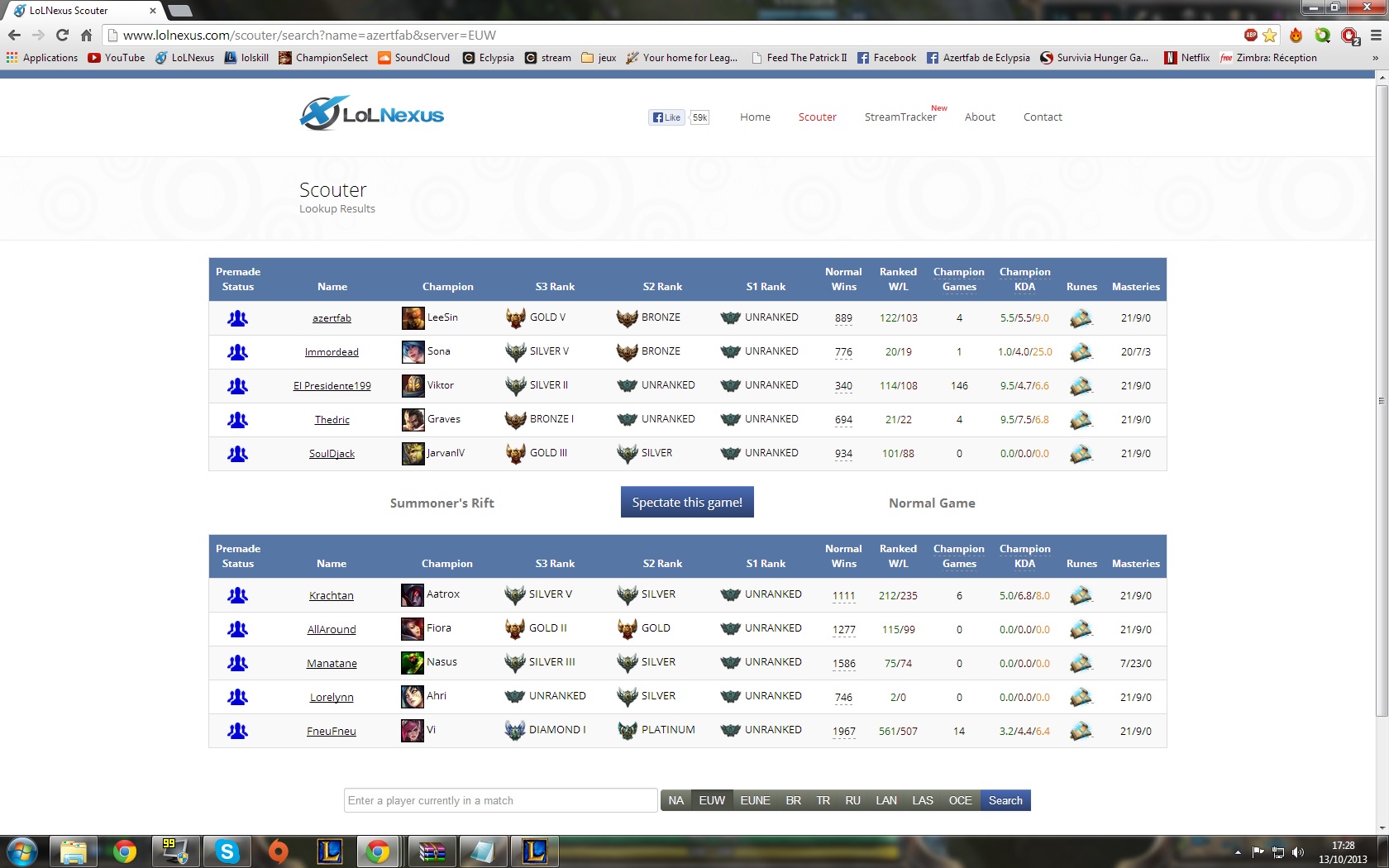The height and width of the screenshot is (868, 1389).
Task: Open runes icon in the SoulDjack row
Action: tap(1081, 454)
